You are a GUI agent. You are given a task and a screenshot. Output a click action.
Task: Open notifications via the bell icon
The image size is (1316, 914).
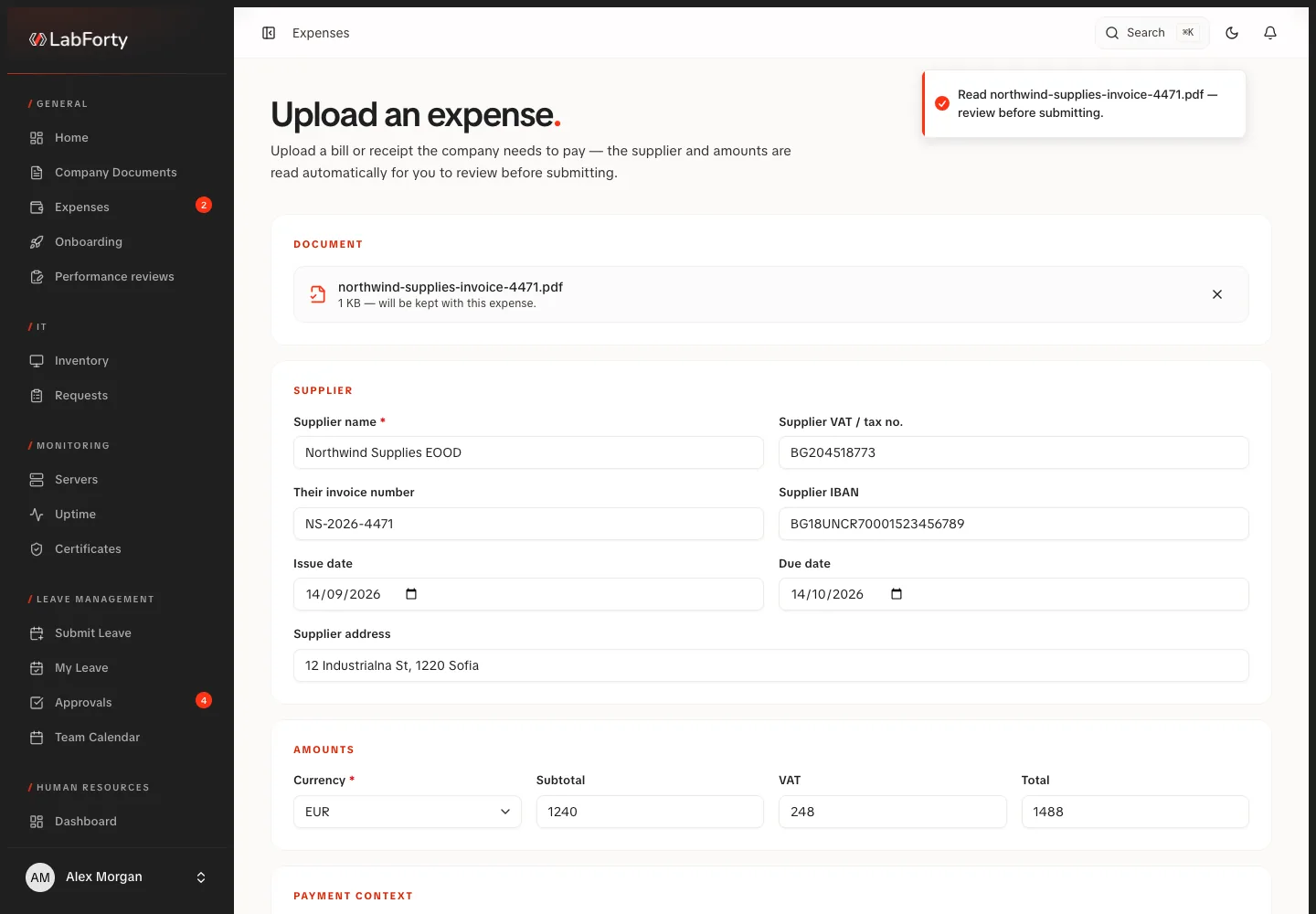coord(1270,33)
